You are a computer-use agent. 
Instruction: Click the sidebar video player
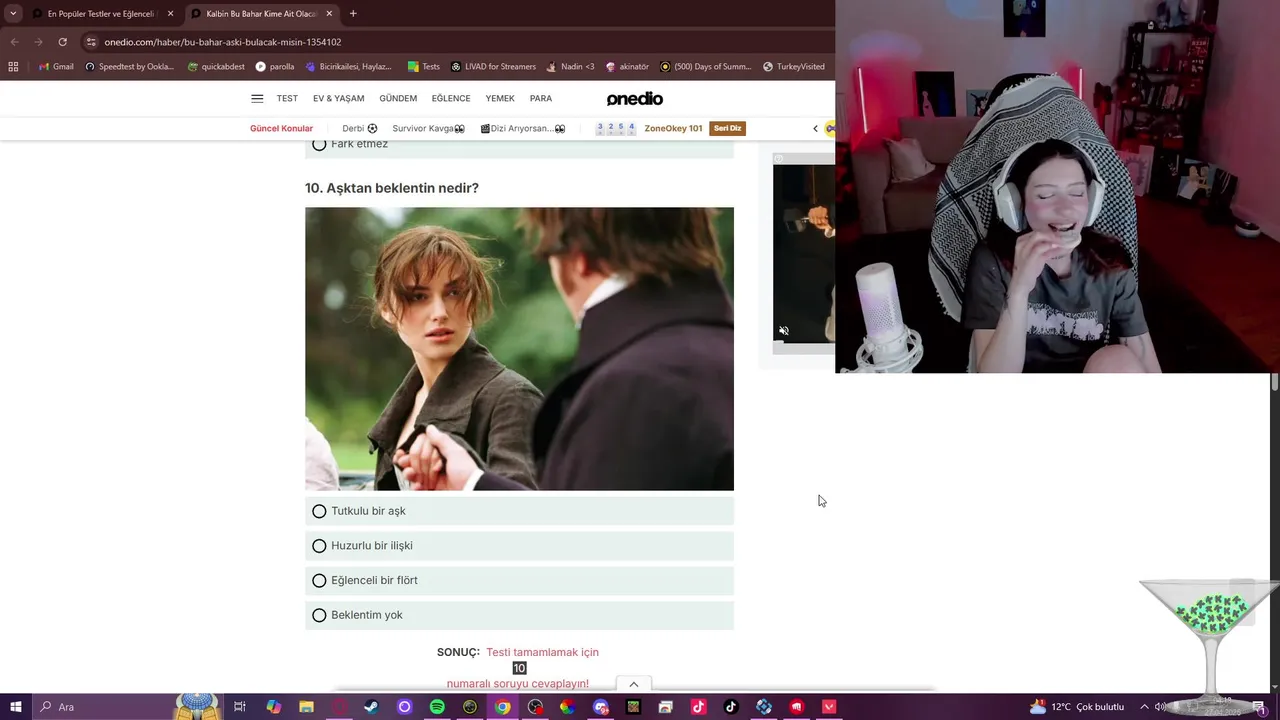click(804, 253)
